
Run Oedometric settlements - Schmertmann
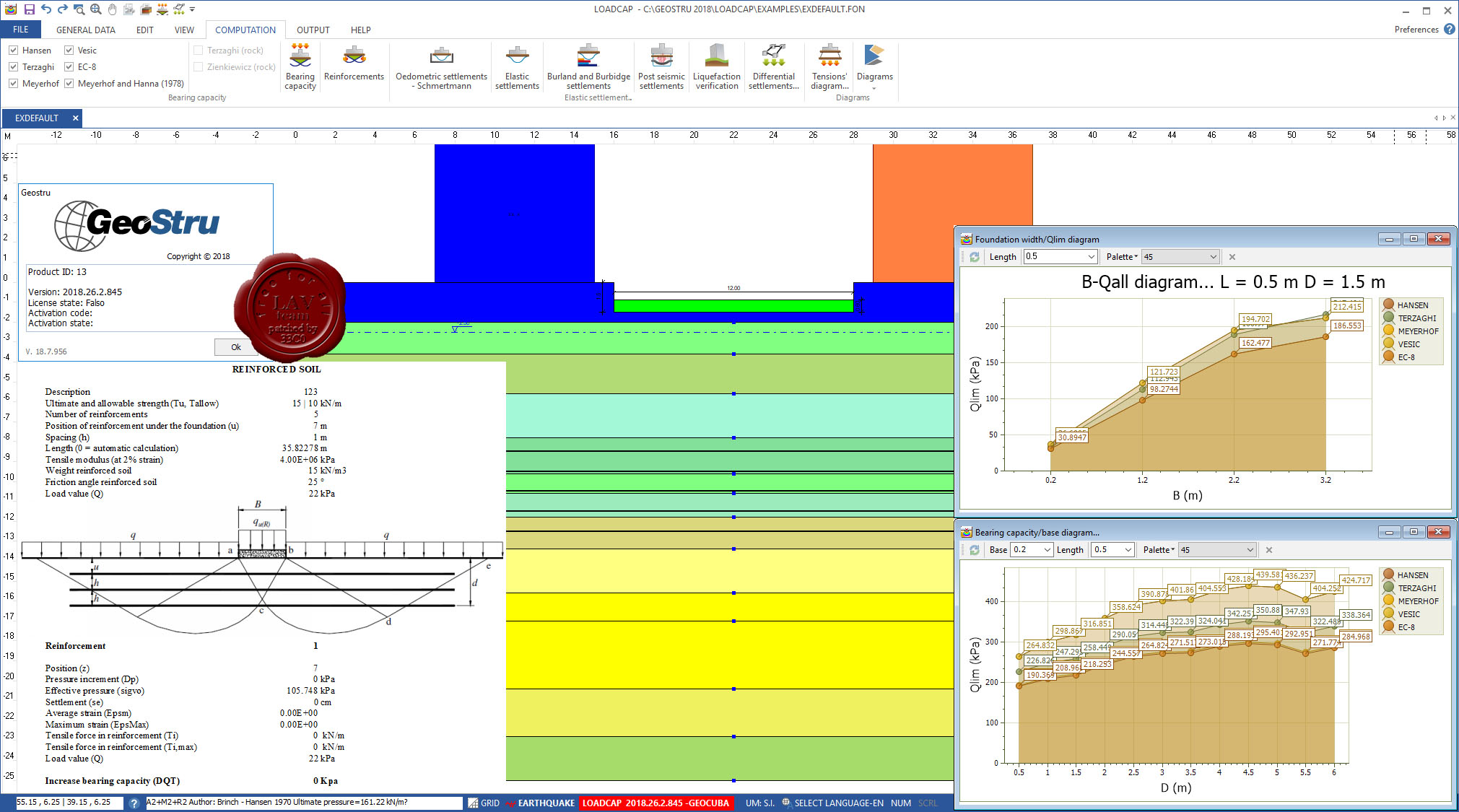(x=441, y=66)
